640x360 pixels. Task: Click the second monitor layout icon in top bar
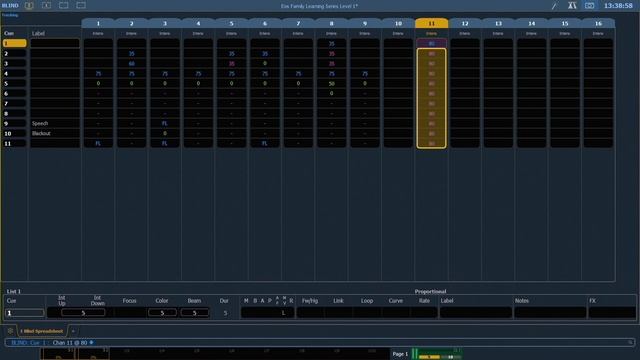coord(47,6)
